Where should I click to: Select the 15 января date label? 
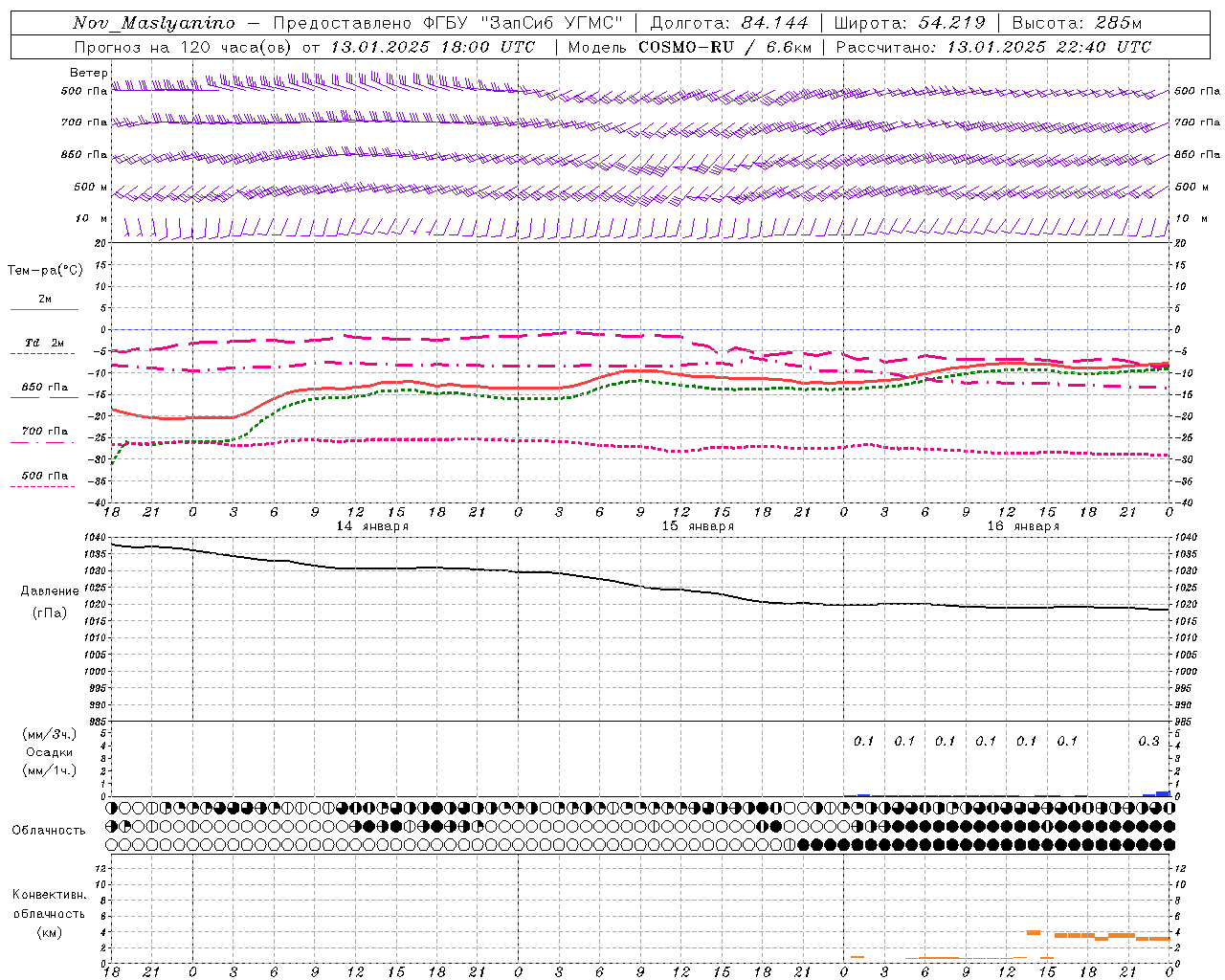click(x=698, y=526)
